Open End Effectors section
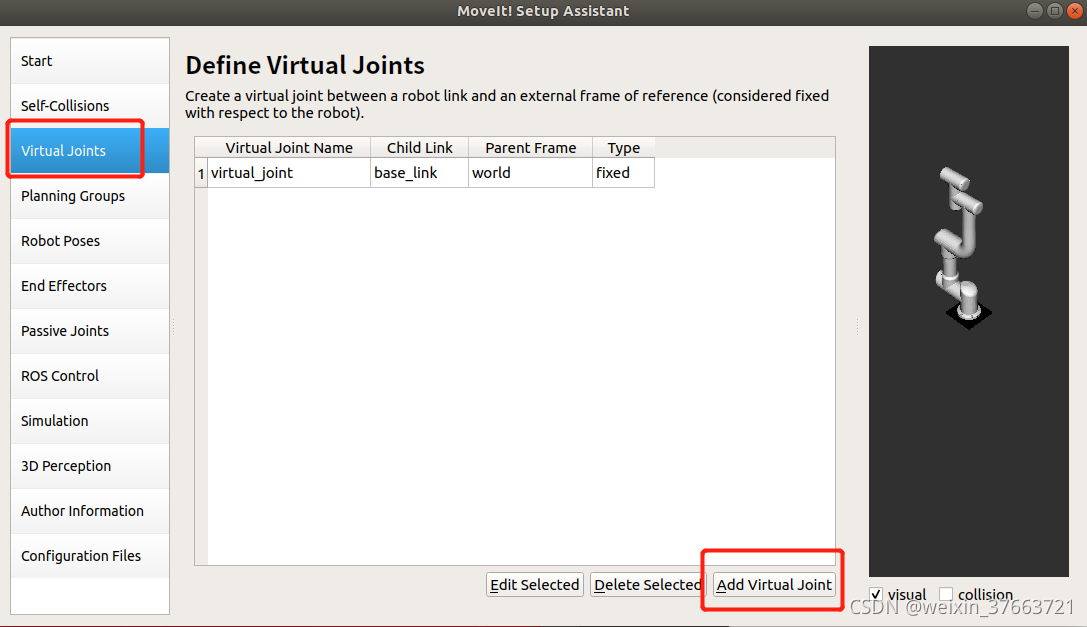The image size is (1087, 627). pyautogui.click(x=90, y=286)
